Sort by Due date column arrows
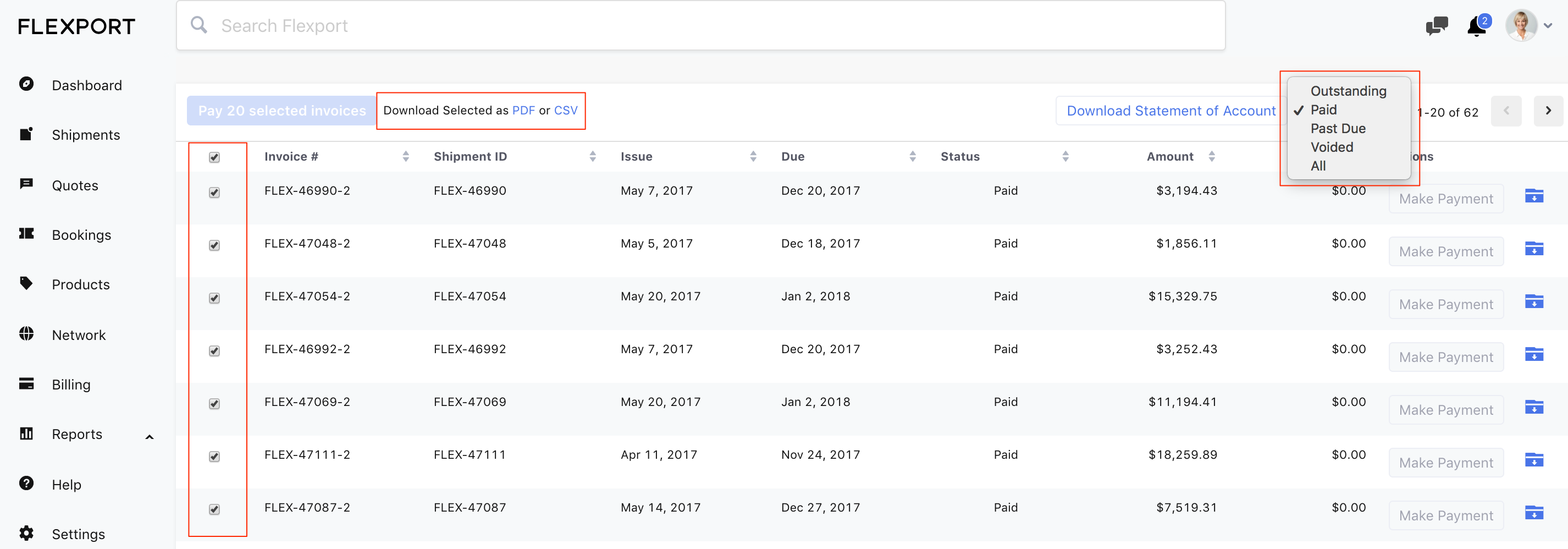 click(x=913, y=157)
